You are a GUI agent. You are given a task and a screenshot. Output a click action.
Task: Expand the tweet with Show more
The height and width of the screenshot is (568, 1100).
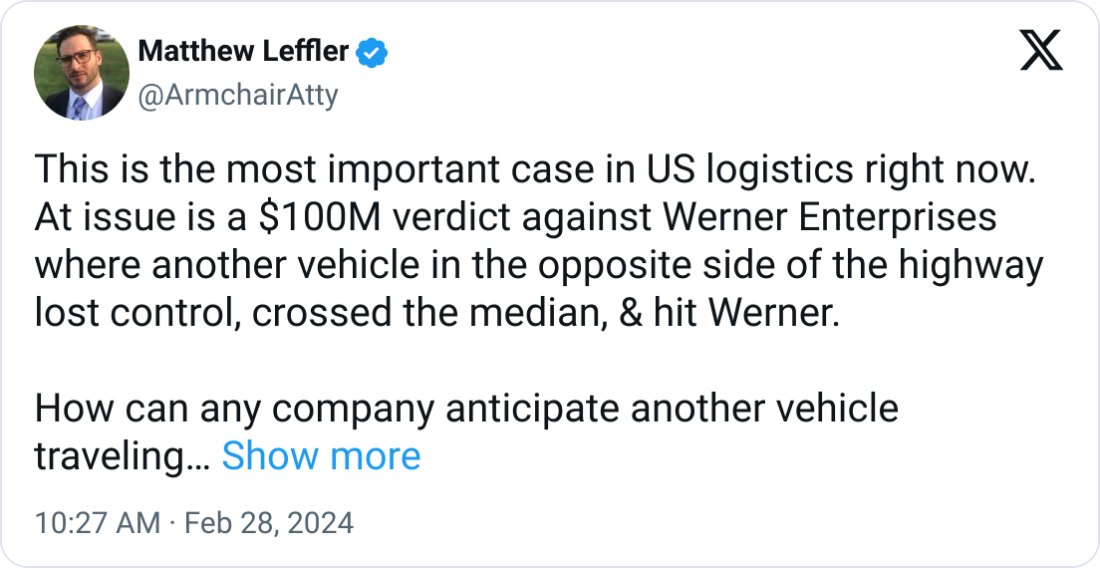click(320, 456)
